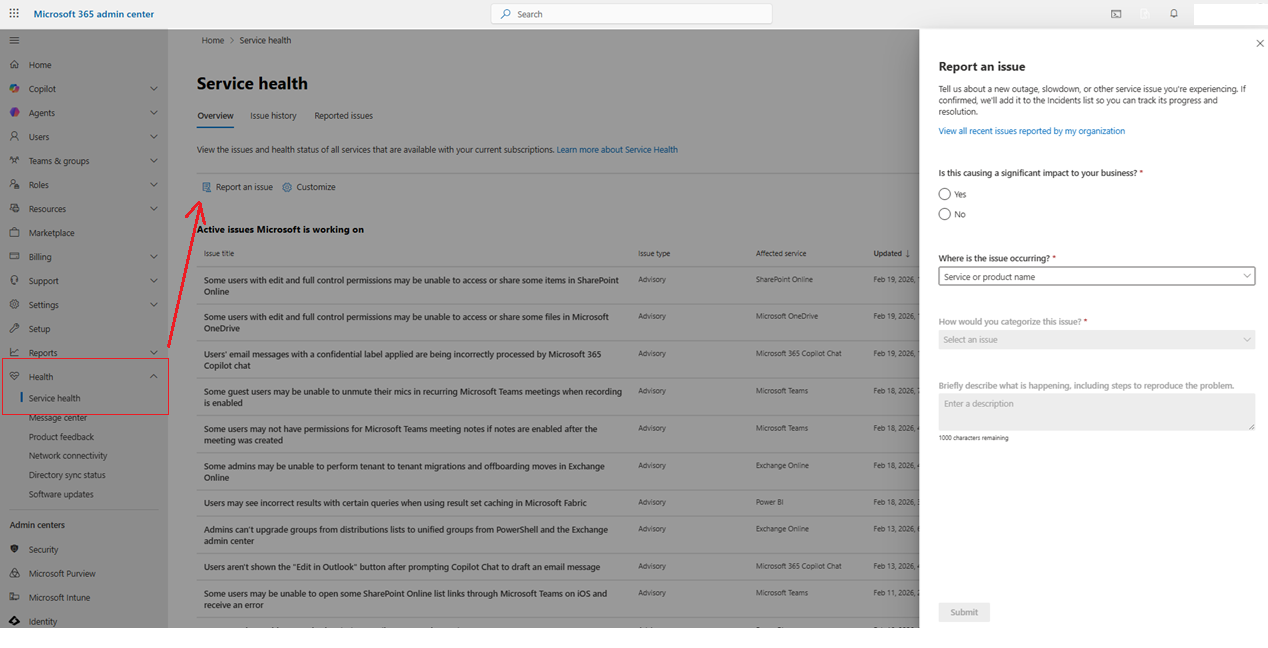Image resolution: width=1268 pixels, height=648 pixels.
Task: Open Software updates in sidebar
Action: click(x=61, y=494)
